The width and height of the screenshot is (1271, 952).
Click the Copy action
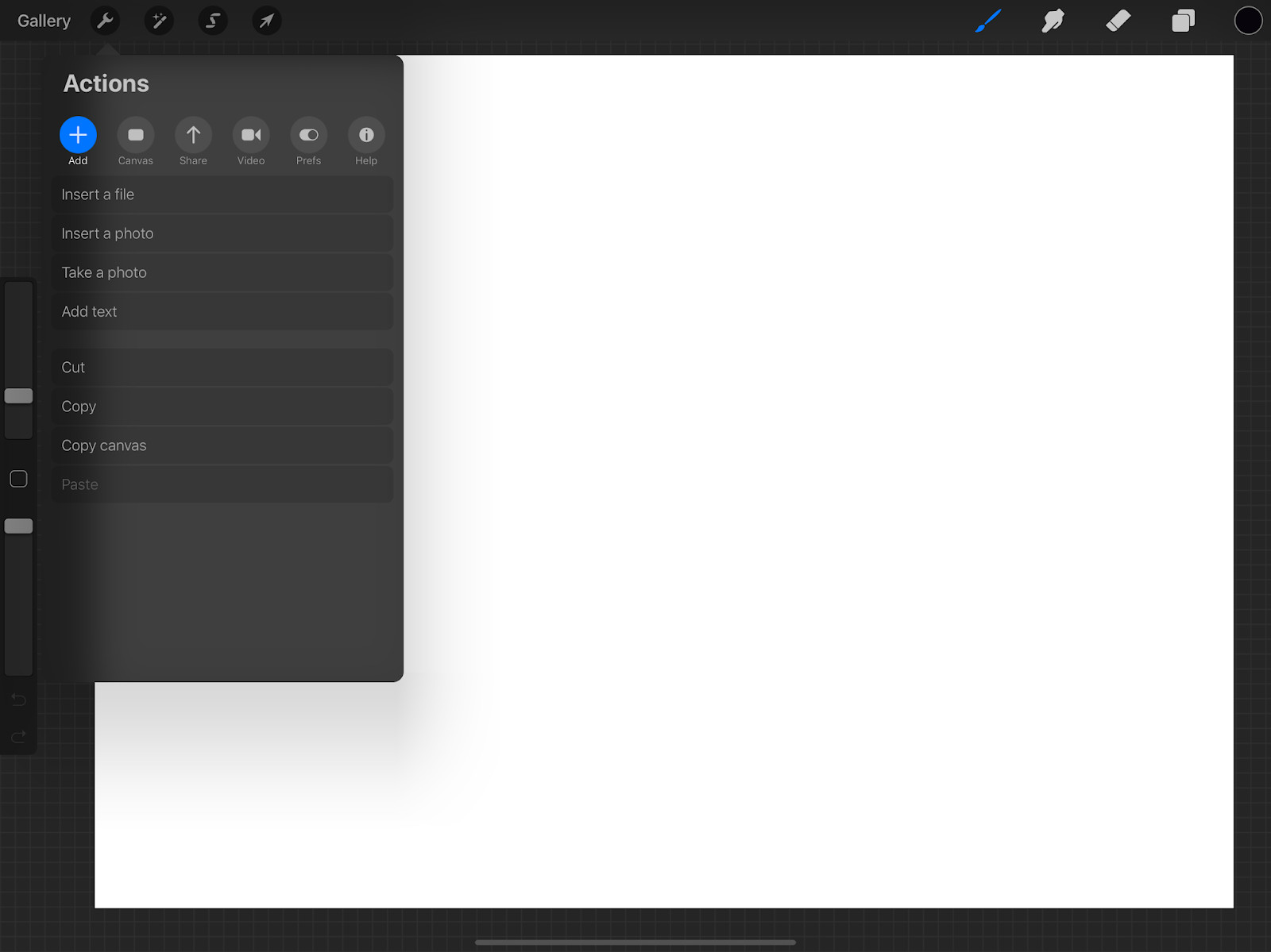[x=222, y=407]
